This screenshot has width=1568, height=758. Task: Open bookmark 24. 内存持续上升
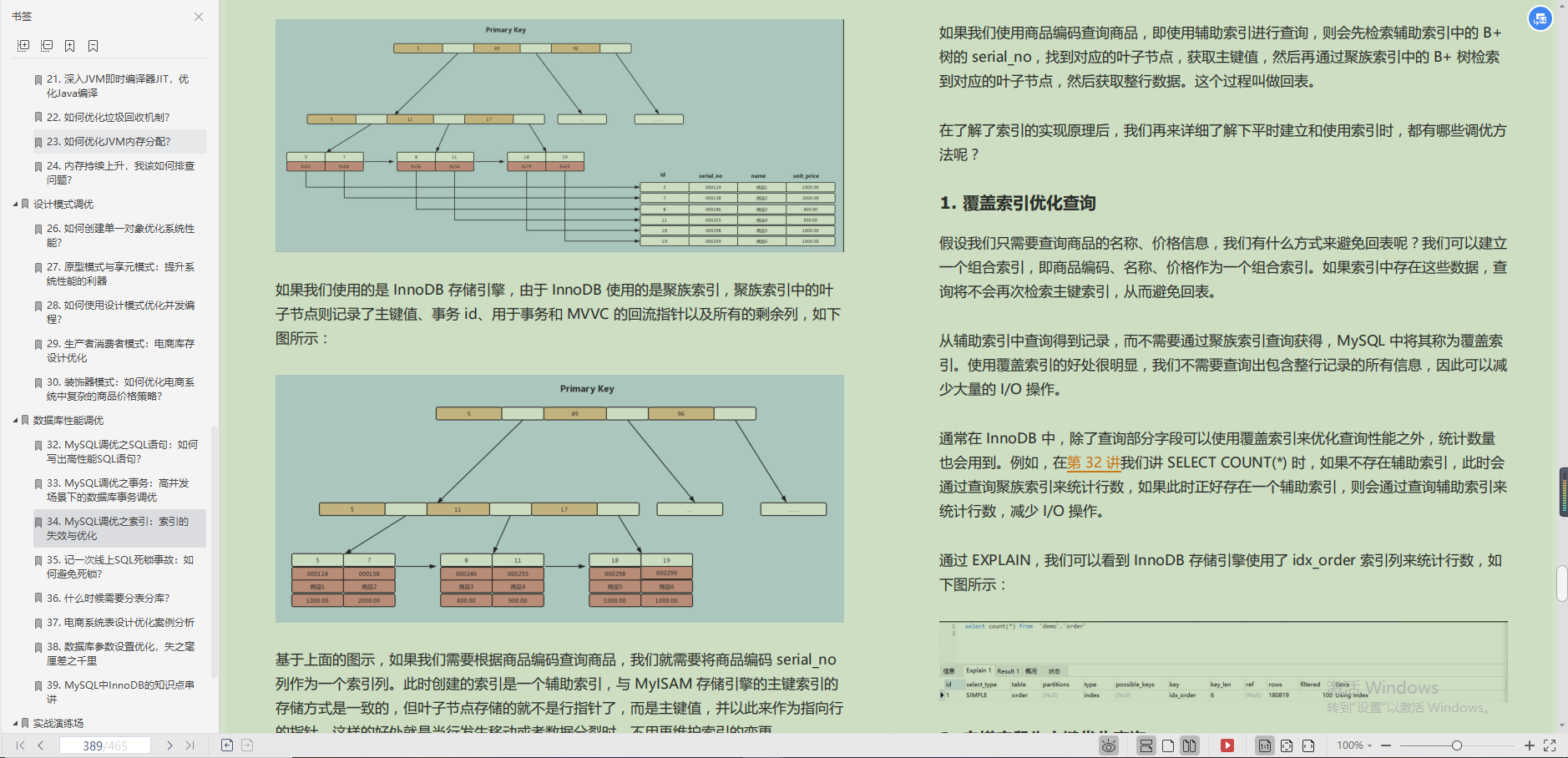(119, 173)
